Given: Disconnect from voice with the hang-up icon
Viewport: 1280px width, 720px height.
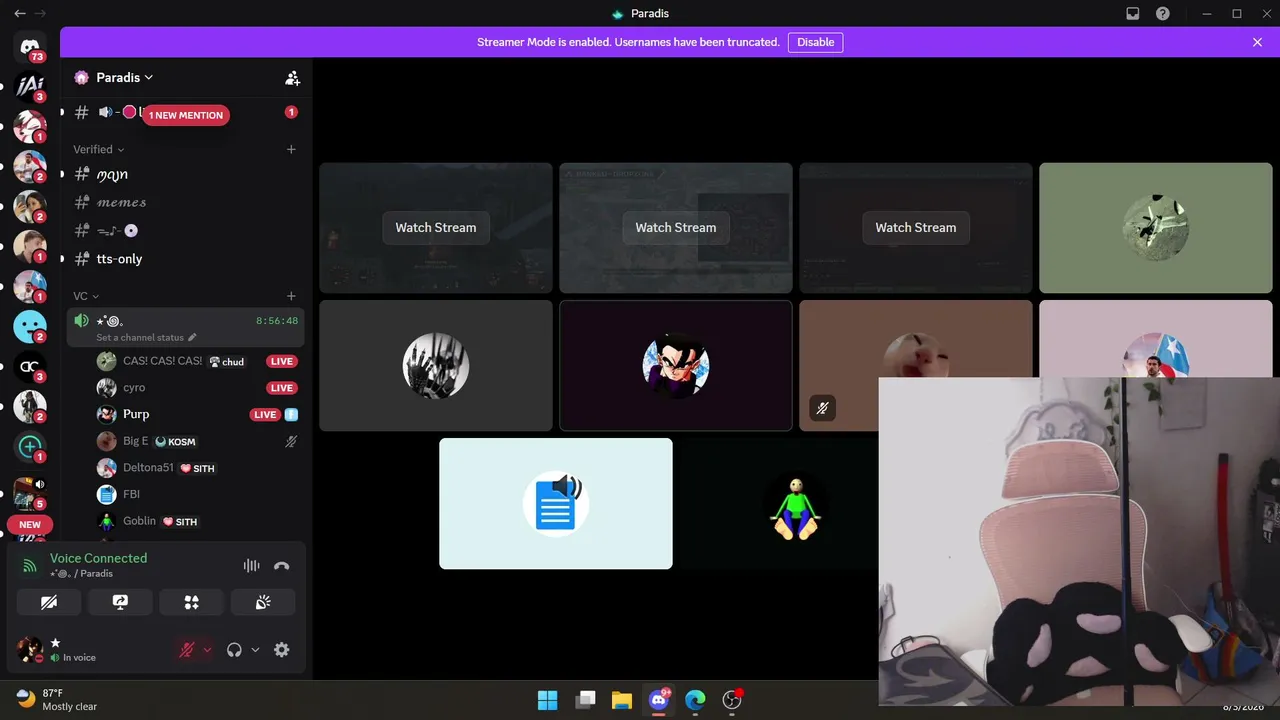Looking at the screenshot, I should (282, 565).
